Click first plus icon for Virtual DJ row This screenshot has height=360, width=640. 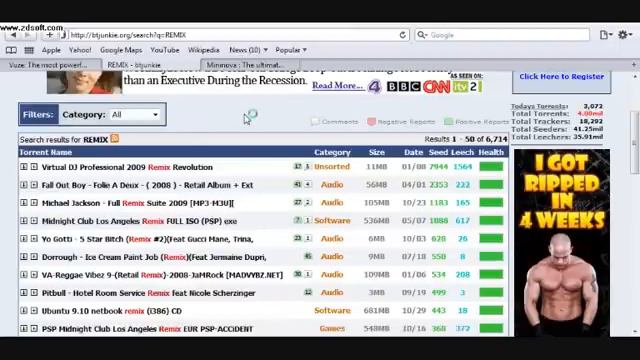(x=24, y=167)
